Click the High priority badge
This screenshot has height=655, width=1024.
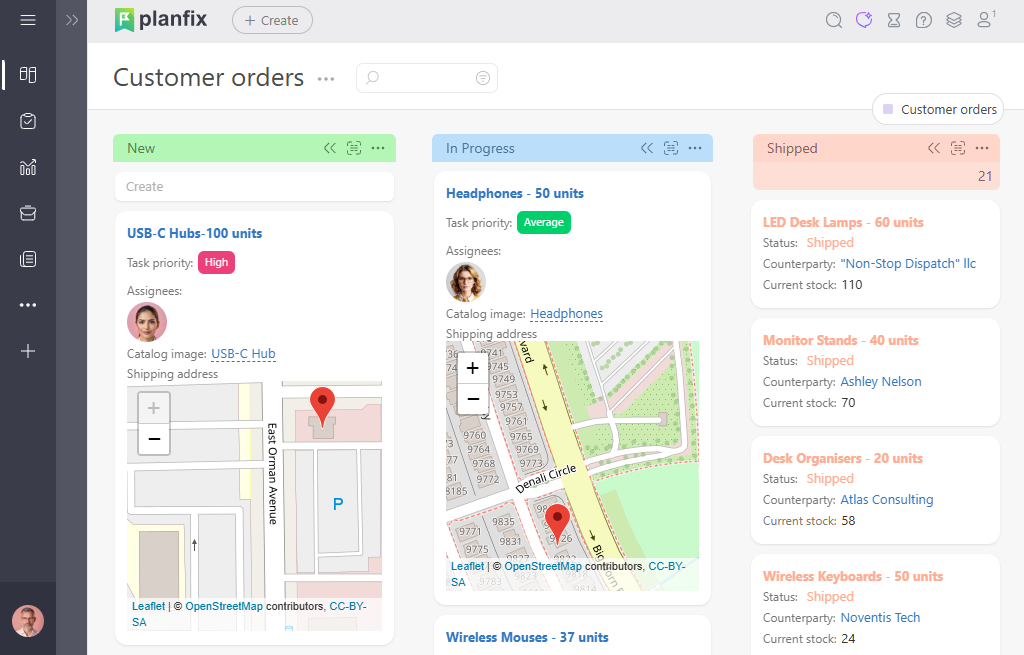[216, 263]
